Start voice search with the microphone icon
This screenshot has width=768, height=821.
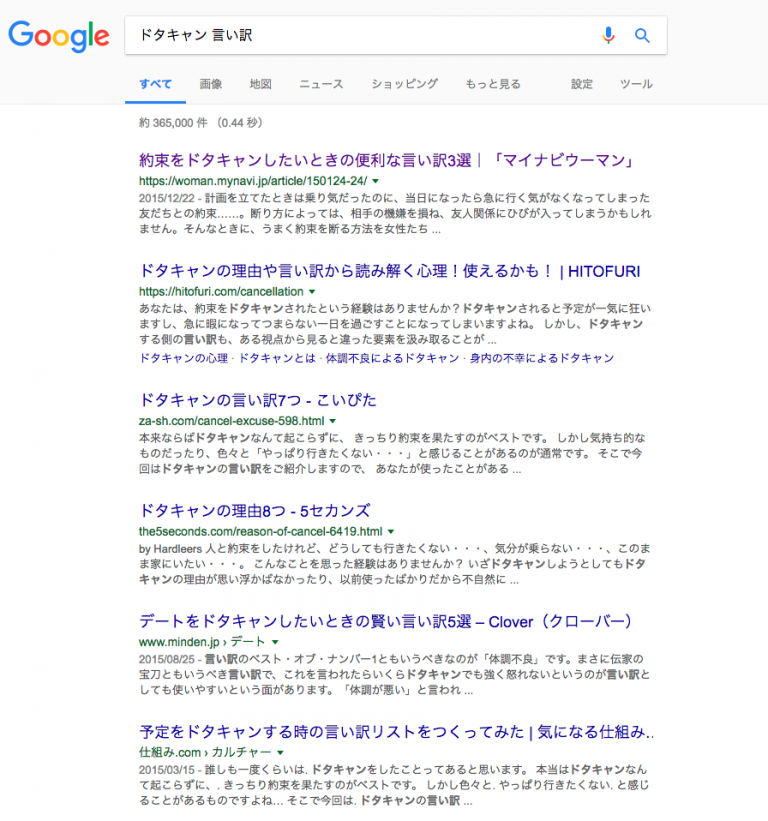click(608, 35)
